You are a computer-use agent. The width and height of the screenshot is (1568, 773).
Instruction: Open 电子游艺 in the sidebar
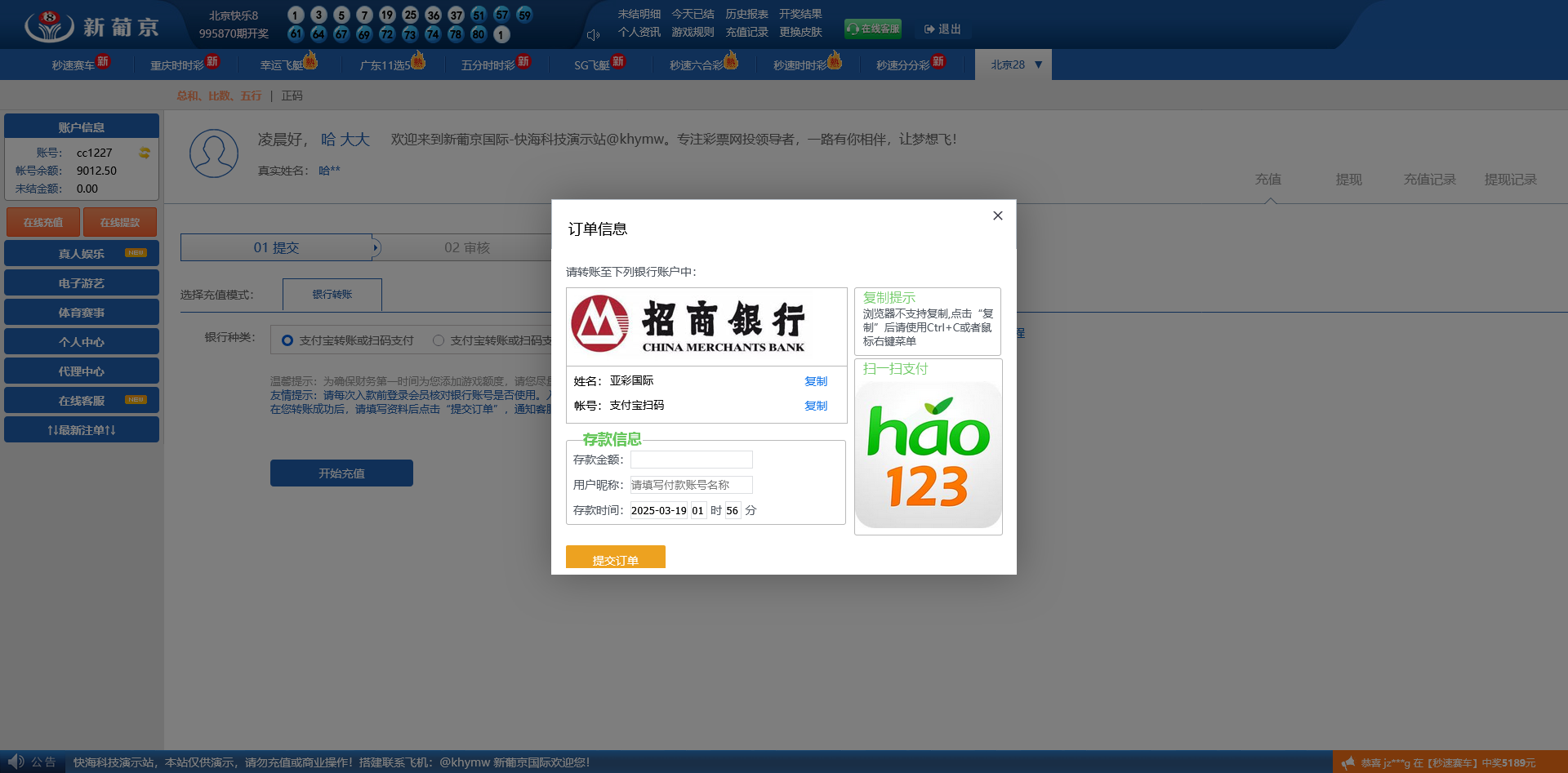[x=82, y=282]
